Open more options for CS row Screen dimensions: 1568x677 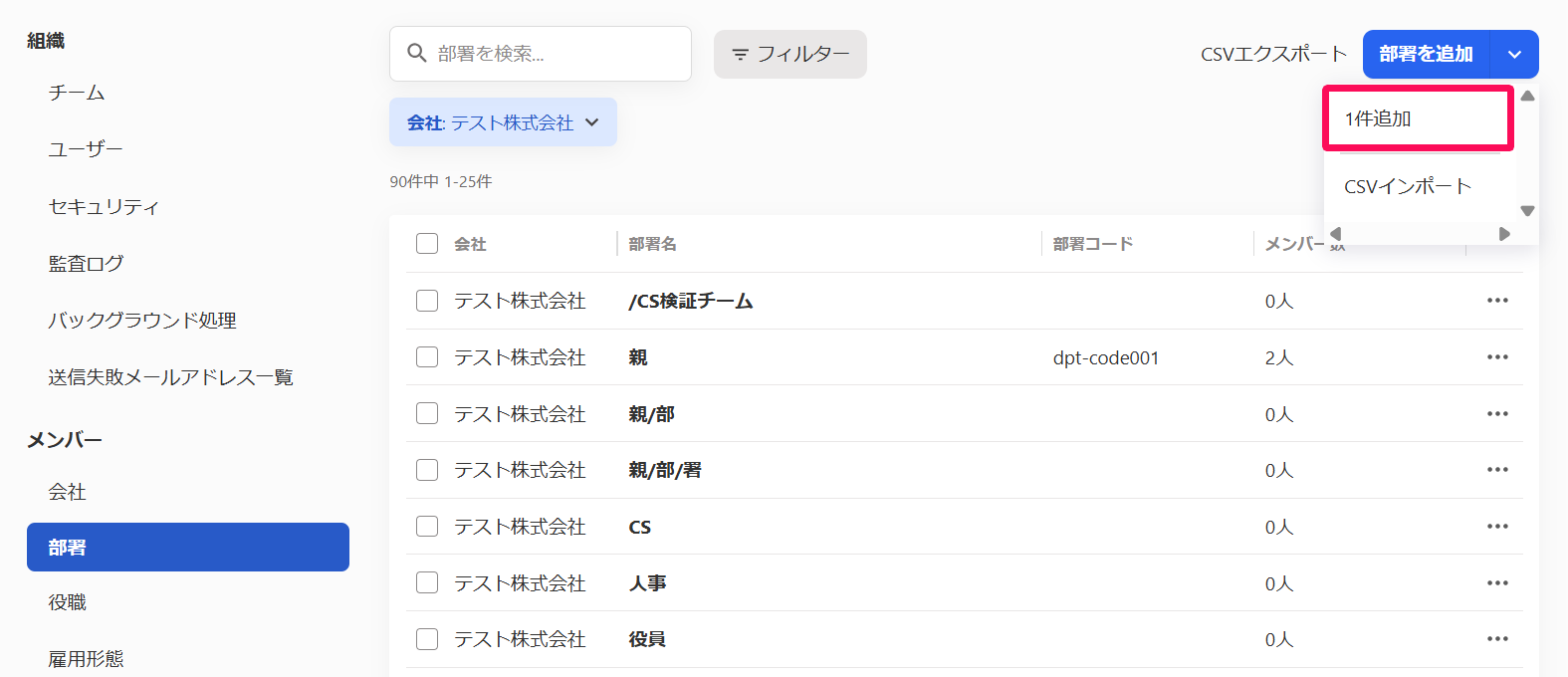coord(1497,527)
